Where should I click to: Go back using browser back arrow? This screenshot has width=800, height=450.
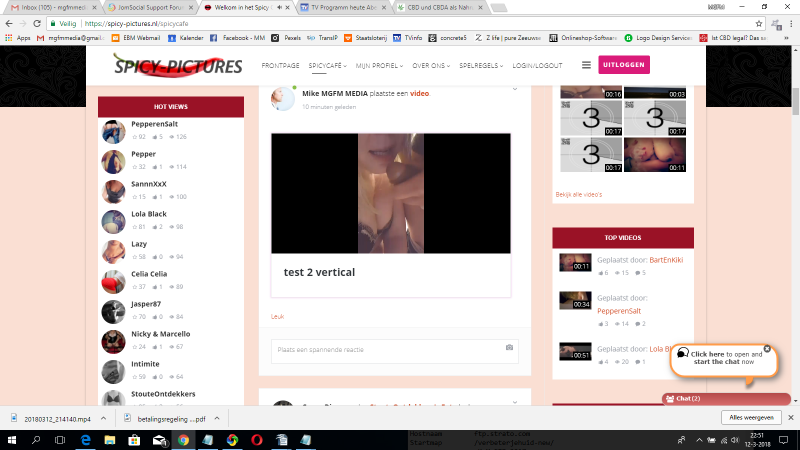(9, 23)
